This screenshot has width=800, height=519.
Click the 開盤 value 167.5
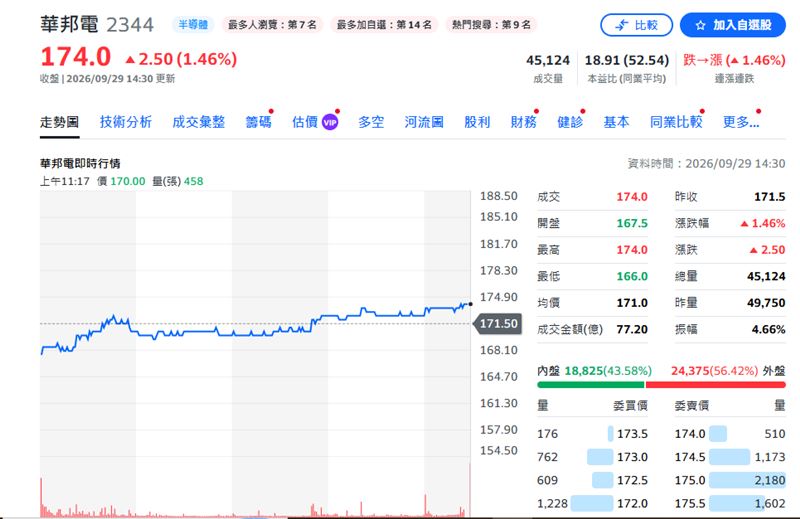[x=632, y=223]
